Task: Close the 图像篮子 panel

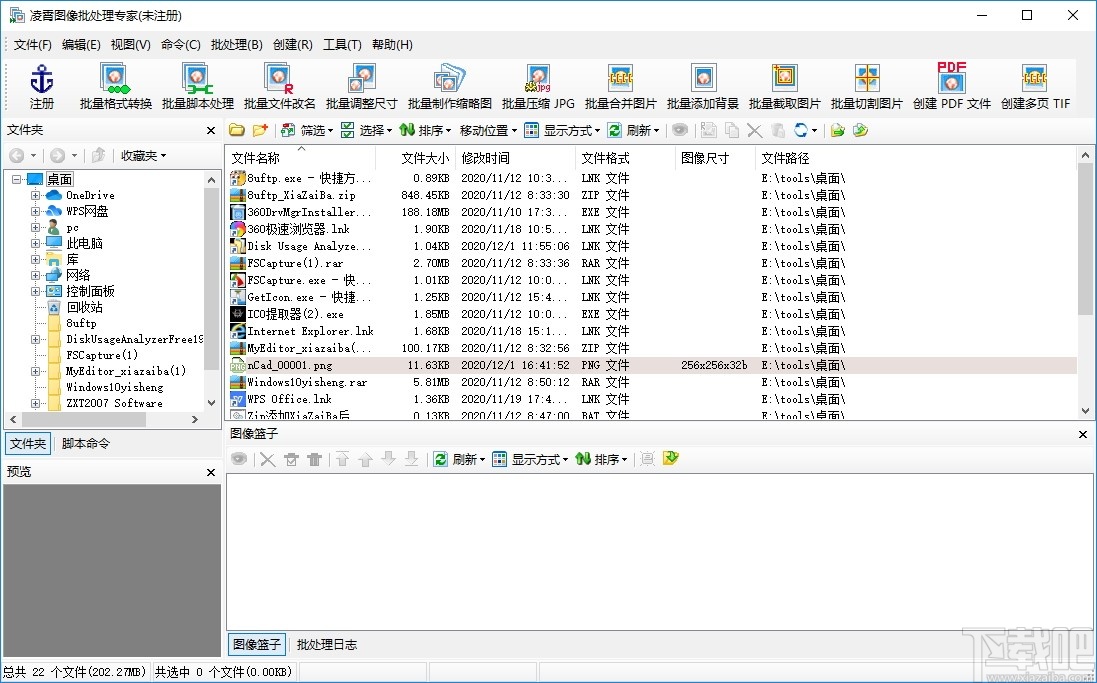Action: pos(1083,435)
